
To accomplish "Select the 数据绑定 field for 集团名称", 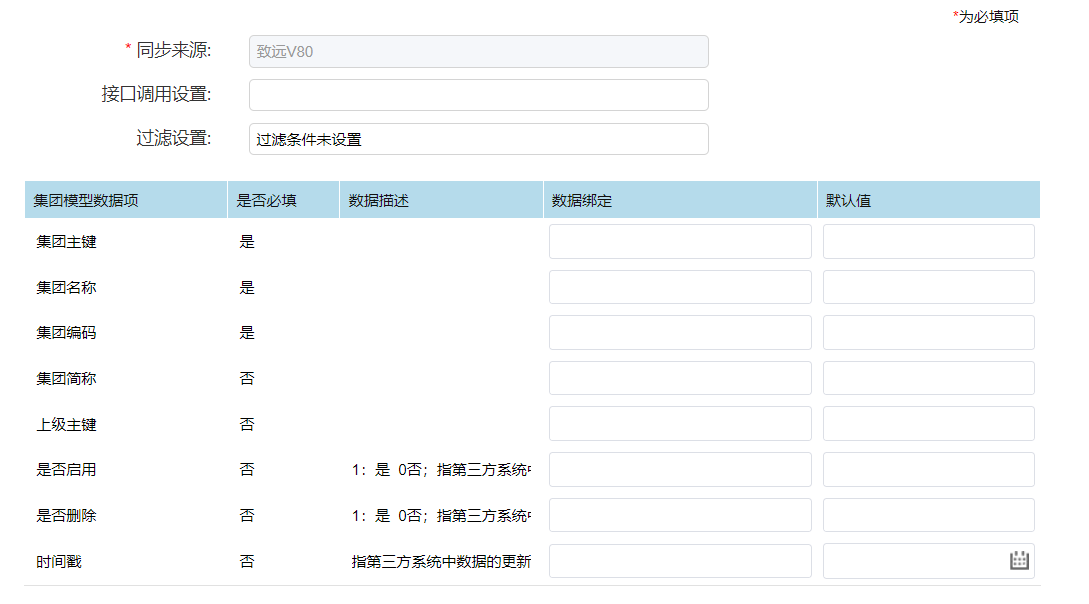I will [x=680, y=287].
